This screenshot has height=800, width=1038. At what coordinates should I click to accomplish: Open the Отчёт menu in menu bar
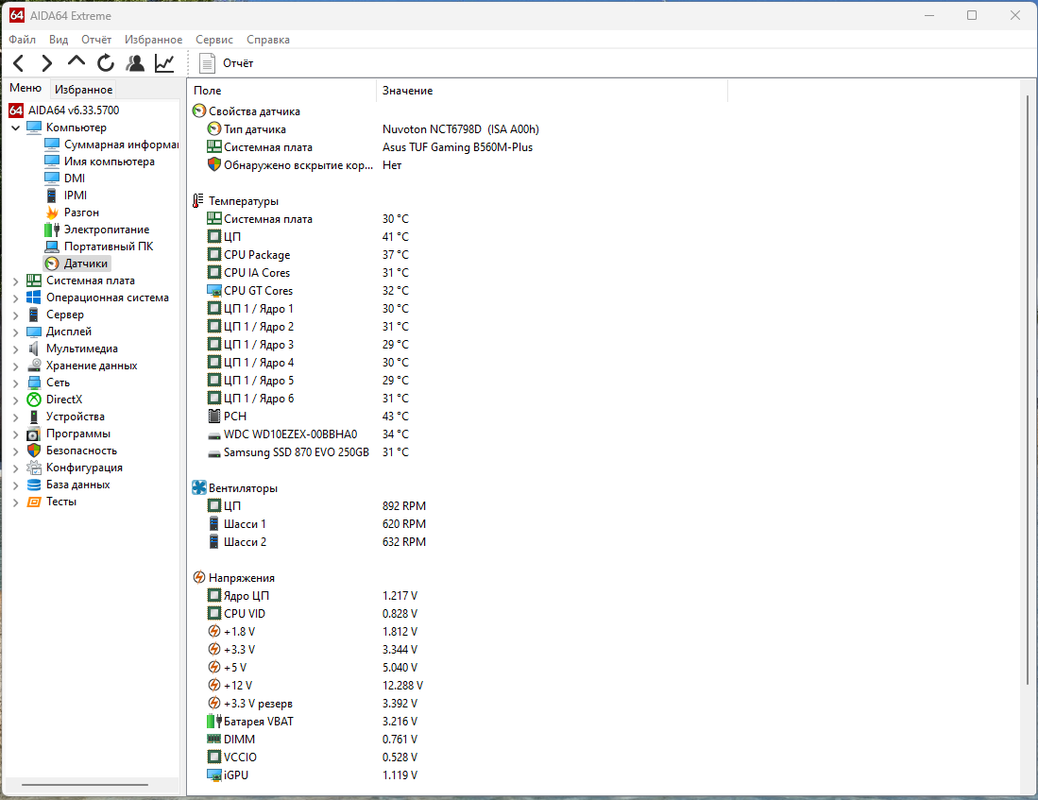(96, 40)
